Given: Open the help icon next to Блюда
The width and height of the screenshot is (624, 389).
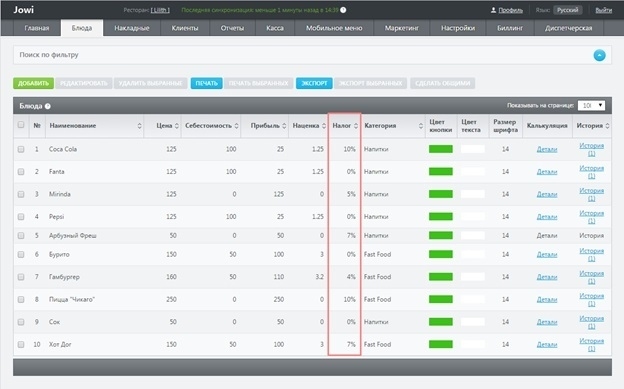Looking at the screenshot, I should [x=48, y=106].
